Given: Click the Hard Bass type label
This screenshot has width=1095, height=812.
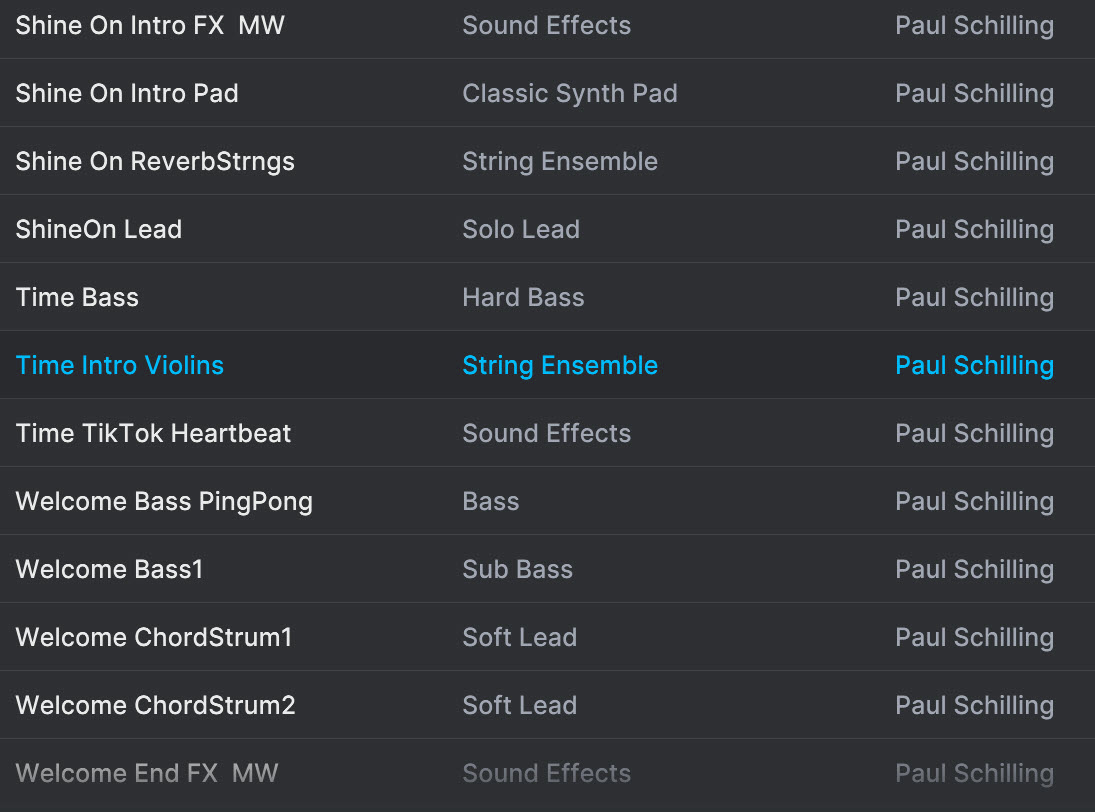Looking at the screenshot, I should (523, 297).
